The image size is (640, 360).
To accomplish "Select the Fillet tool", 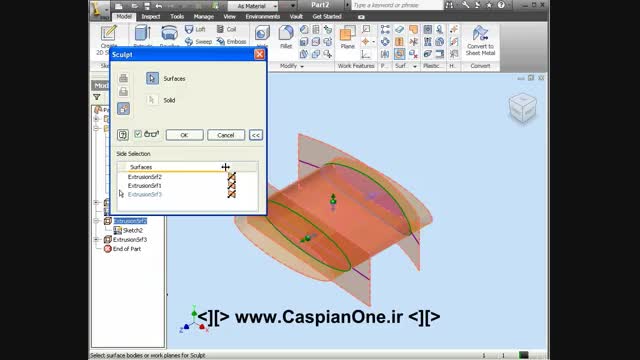I will click(x=286, y=37).
